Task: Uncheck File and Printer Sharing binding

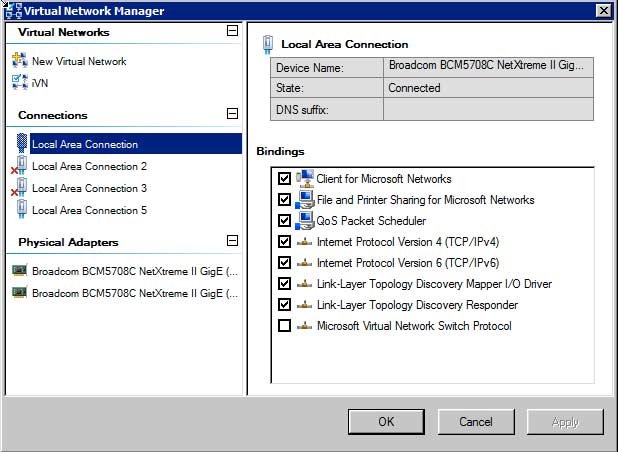Action: click(x=284, y=199)
